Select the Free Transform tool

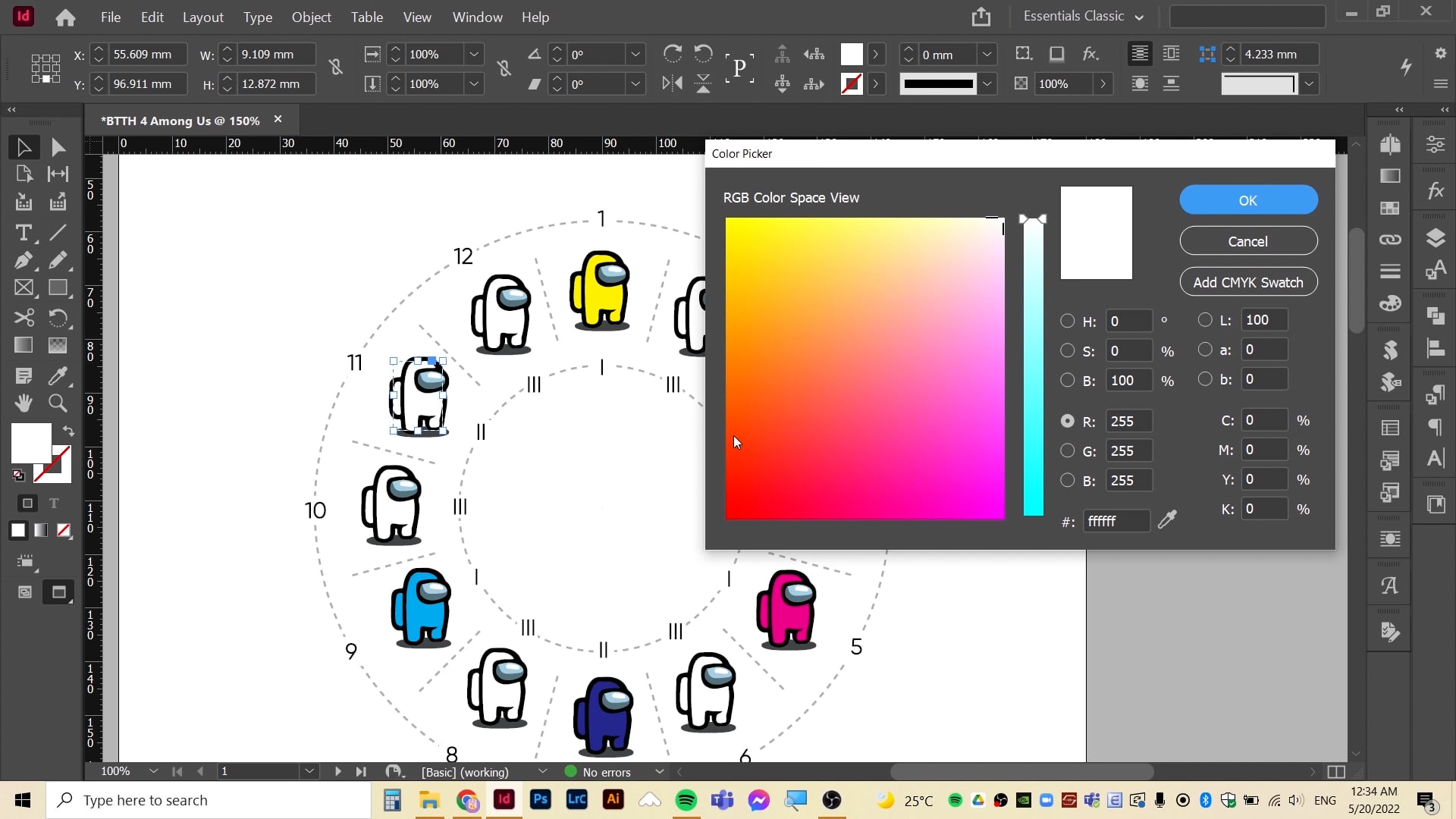pos(58,317)
